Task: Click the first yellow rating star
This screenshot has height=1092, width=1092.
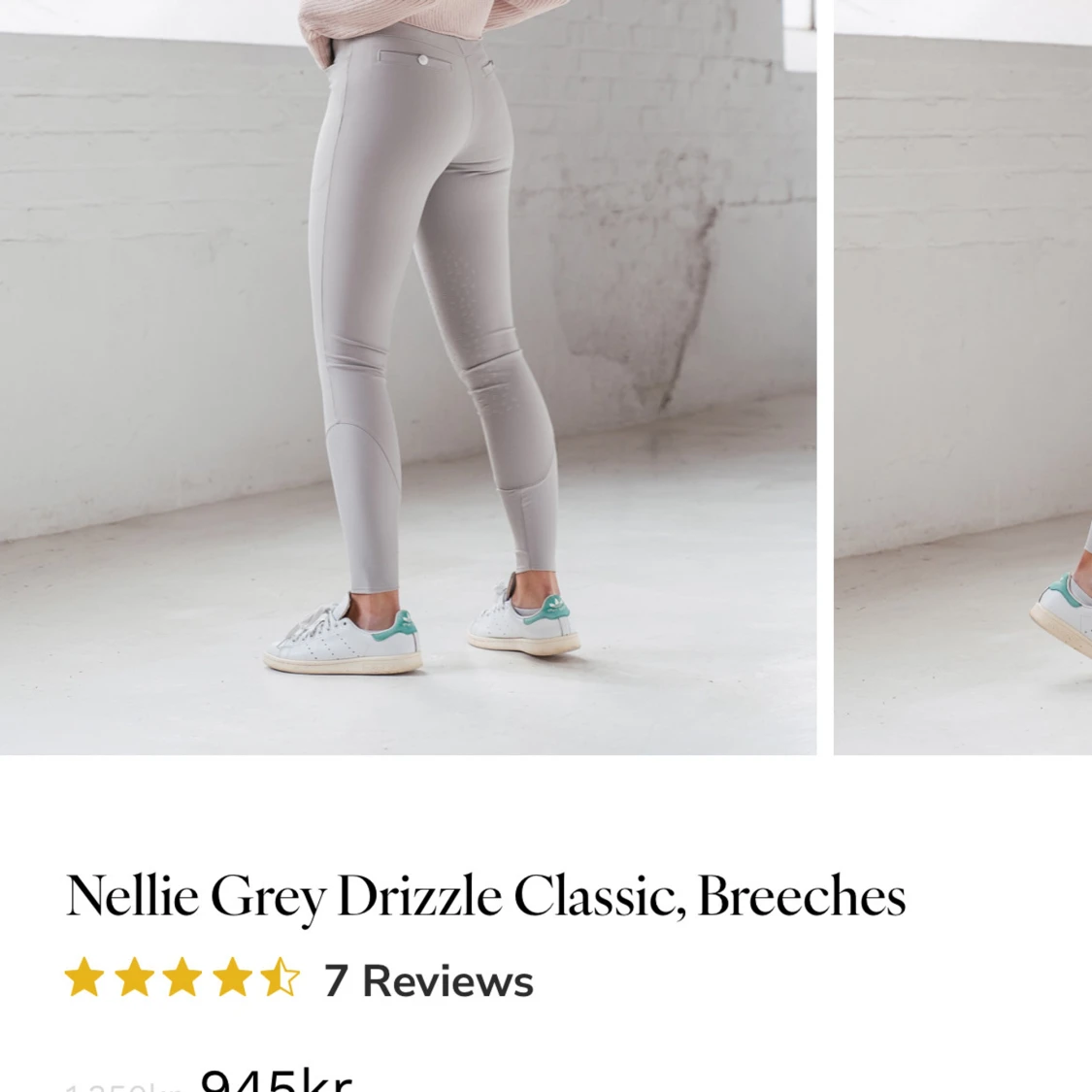Action: (84, 977)
